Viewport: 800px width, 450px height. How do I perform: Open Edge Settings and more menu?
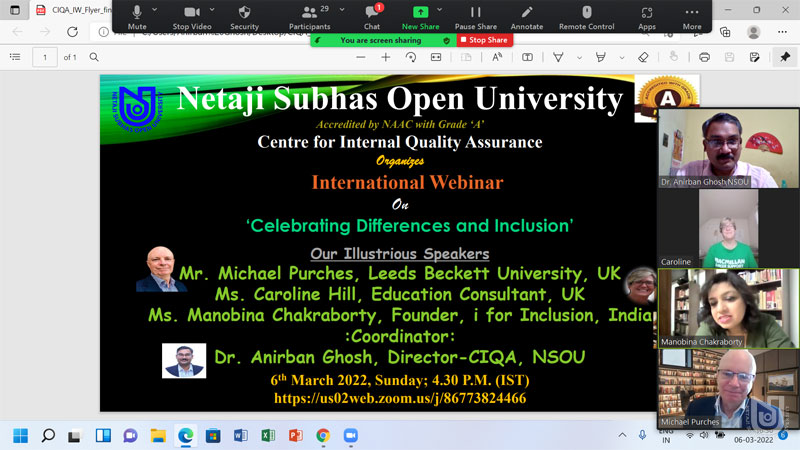click(x=782, y=32)
